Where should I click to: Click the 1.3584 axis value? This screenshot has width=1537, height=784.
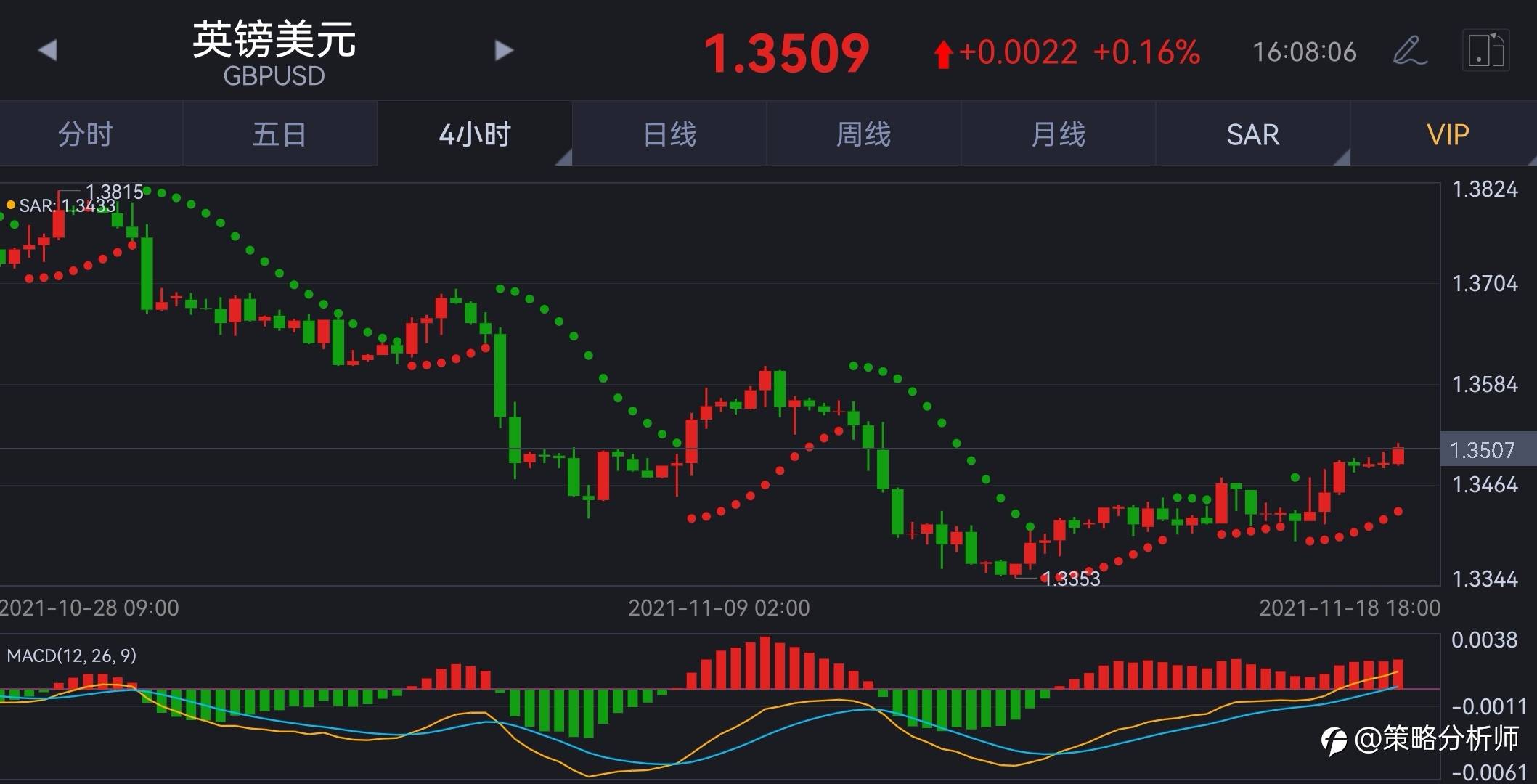coord(1485,384)
